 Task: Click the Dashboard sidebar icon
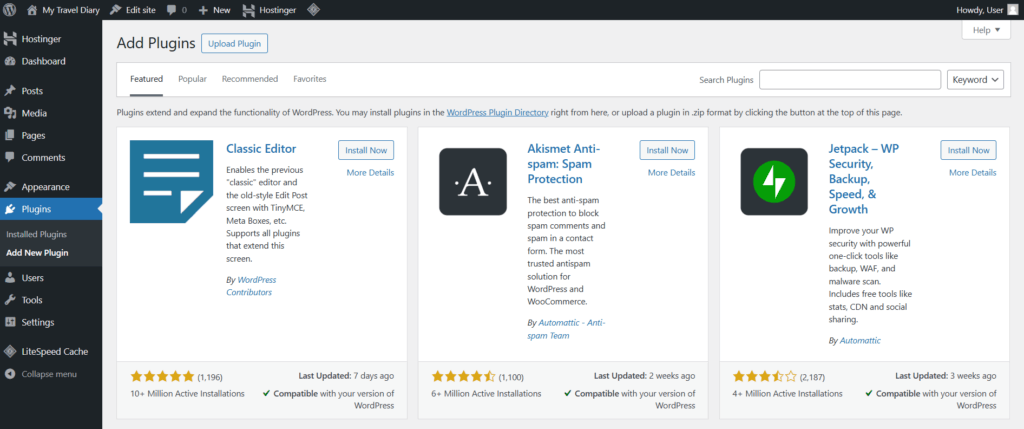(10, 61)
